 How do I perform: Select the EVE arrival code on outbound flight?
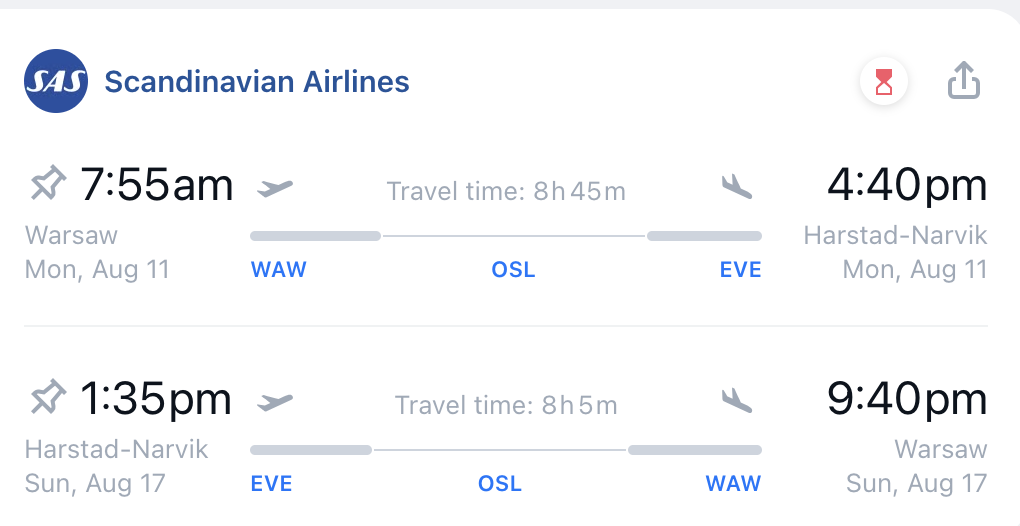coord(740,269)
